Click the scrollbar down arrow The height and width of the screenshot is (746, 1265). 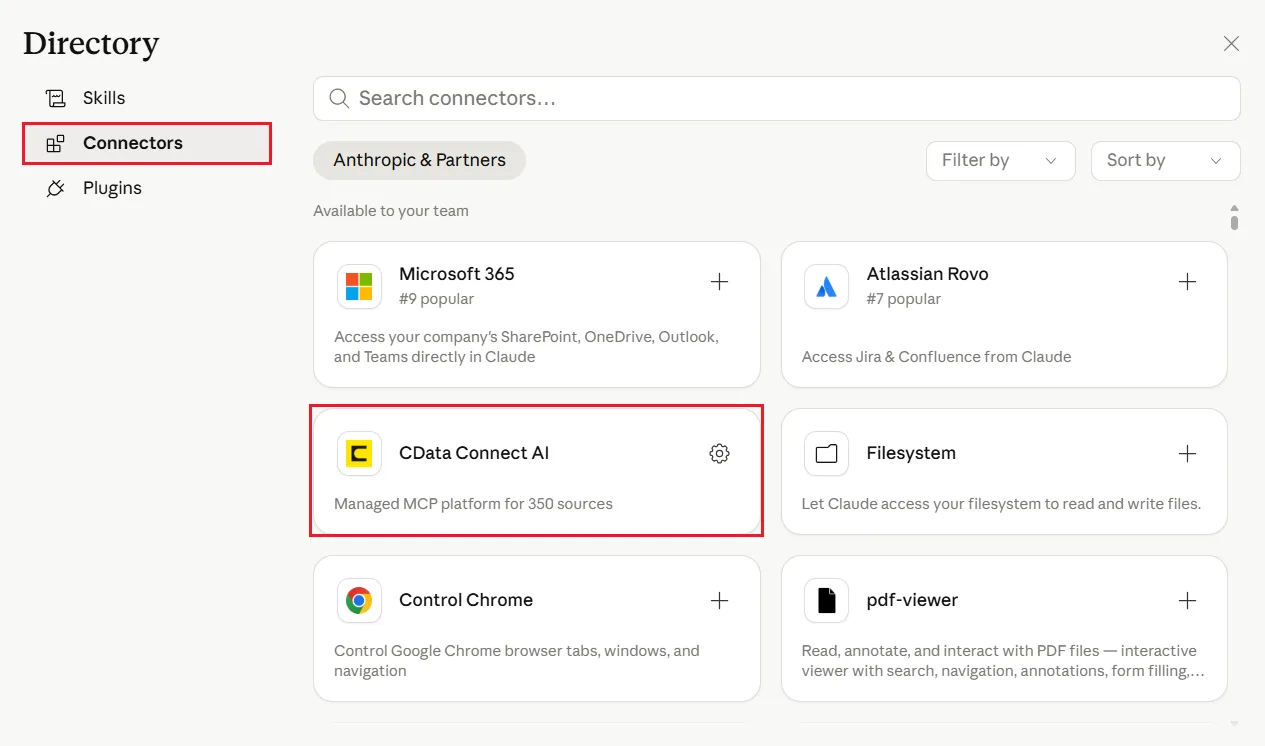1235,723
